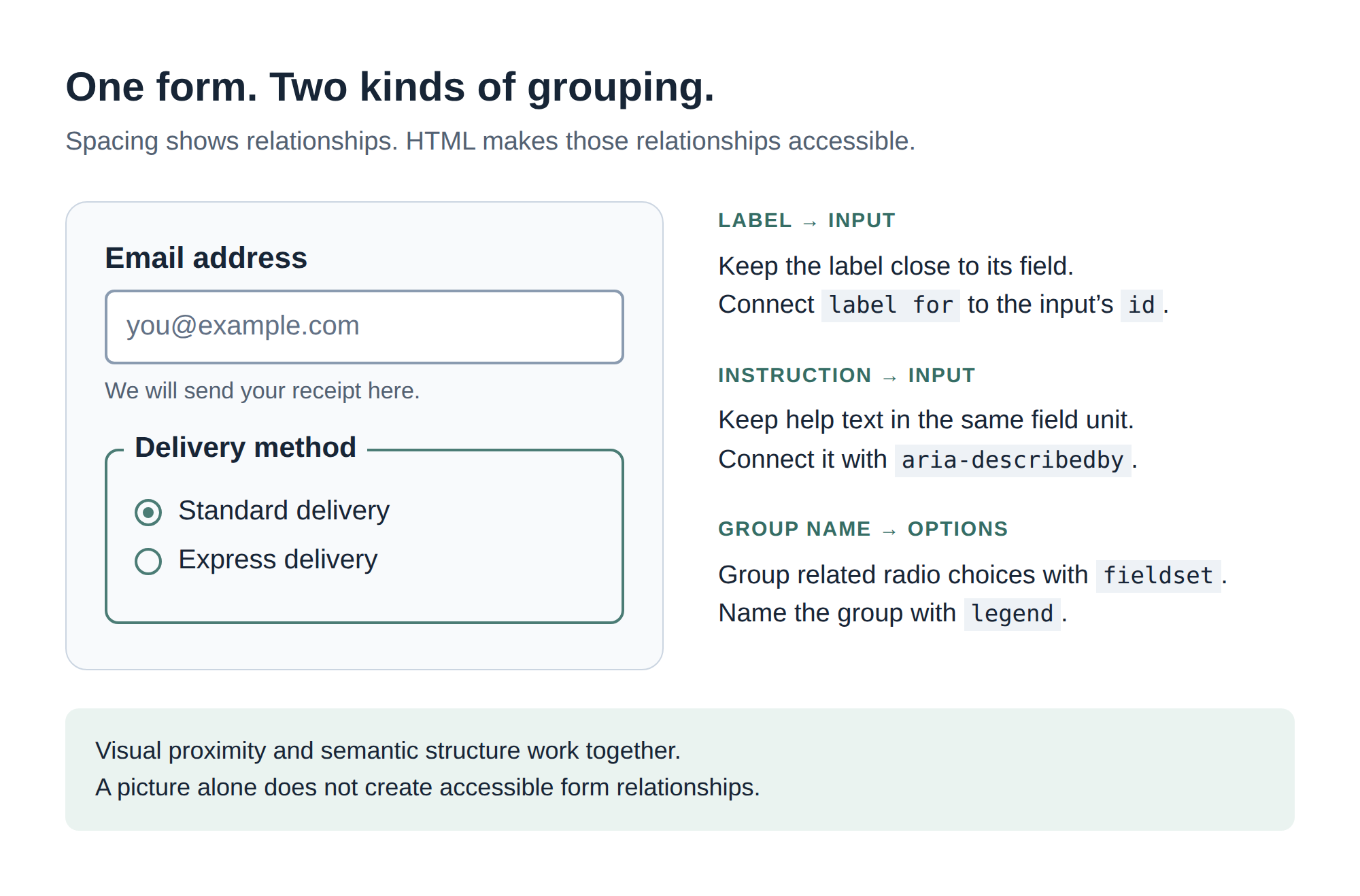Click the 'GROUP NAME → OPTIONS' section heading
The image size is (1360, 896).
click(863, 529)
